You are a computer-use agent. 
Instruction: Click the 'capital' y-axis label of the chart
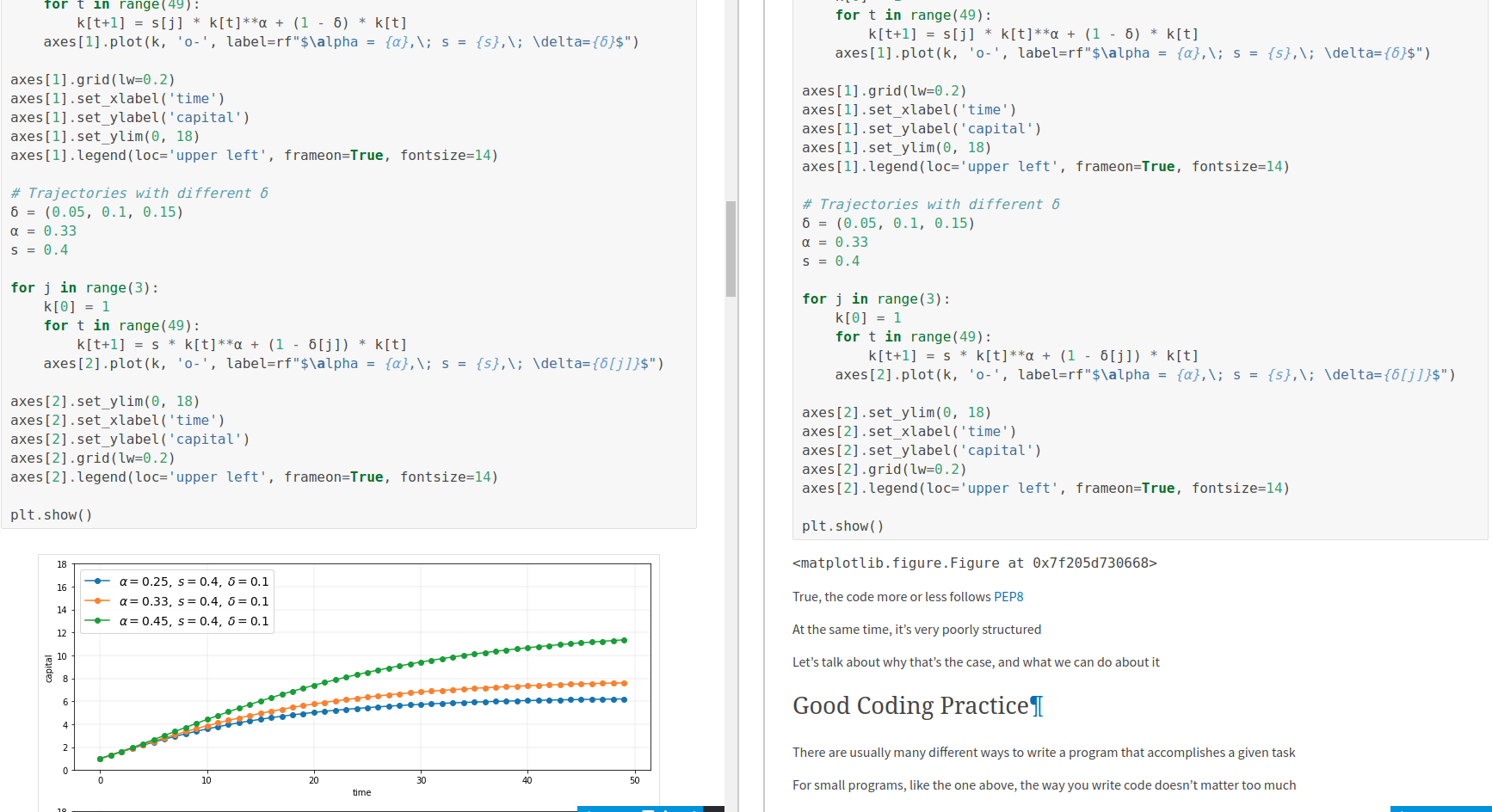pos(49,668)
